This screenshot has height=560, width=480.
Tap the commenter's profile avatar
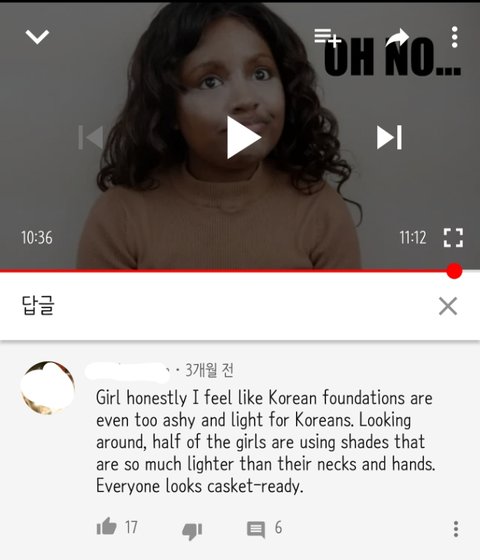pos(48,388)
